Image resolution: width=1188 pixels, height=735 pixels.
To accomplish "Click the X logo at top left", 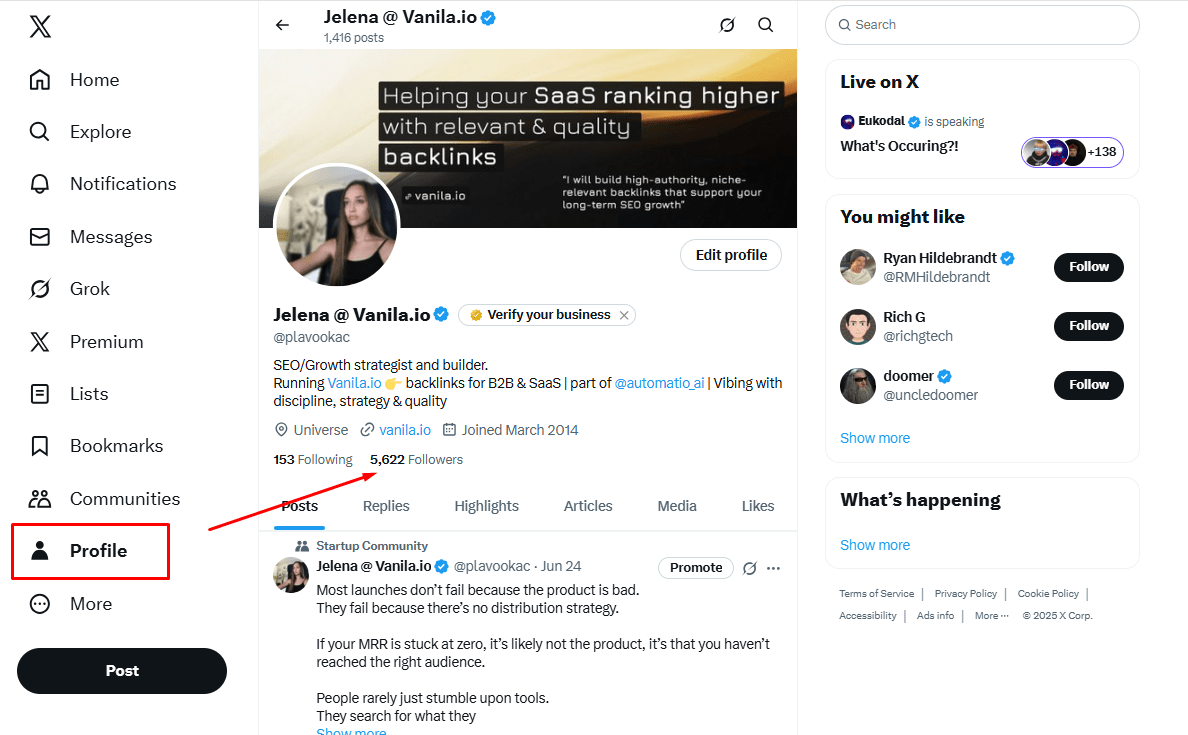I will tap(40, 26).
